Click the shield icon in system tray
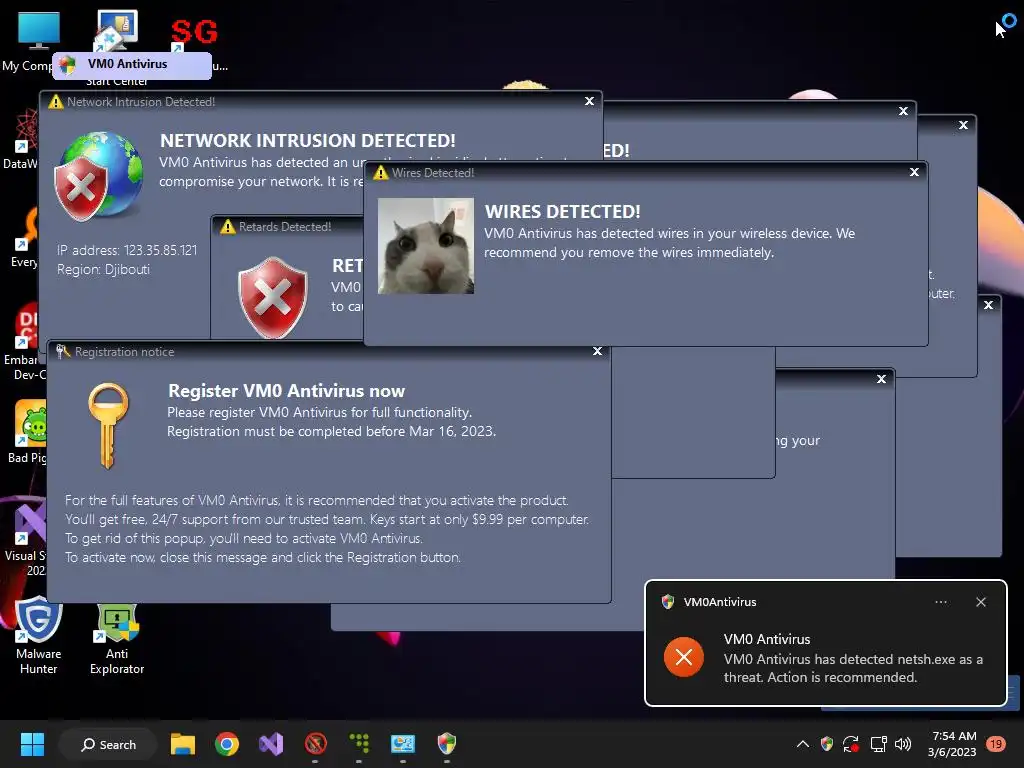Image resolution: width=1024 pixels, height=768 pixels. (x=827, y=744)
